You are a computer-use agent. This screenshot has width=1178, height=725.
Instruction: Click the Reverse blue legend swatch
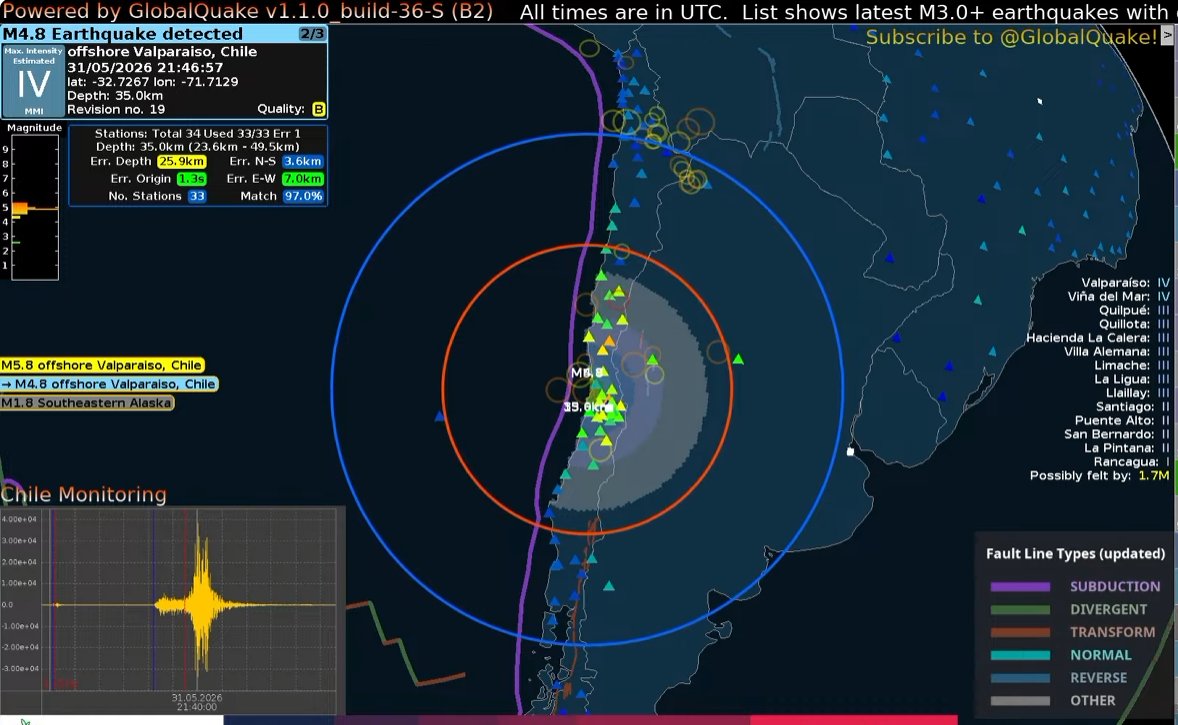pos(1019,678)
